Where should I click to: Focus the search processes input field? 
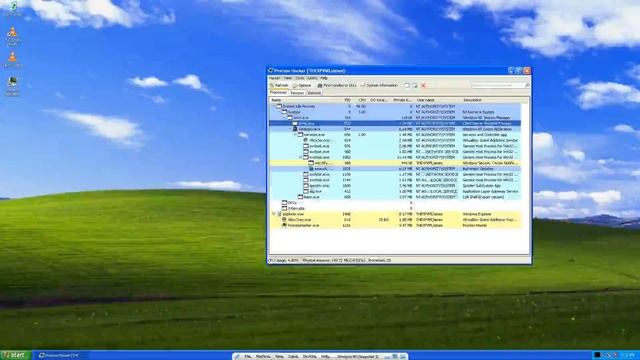[x=498, y=85]
